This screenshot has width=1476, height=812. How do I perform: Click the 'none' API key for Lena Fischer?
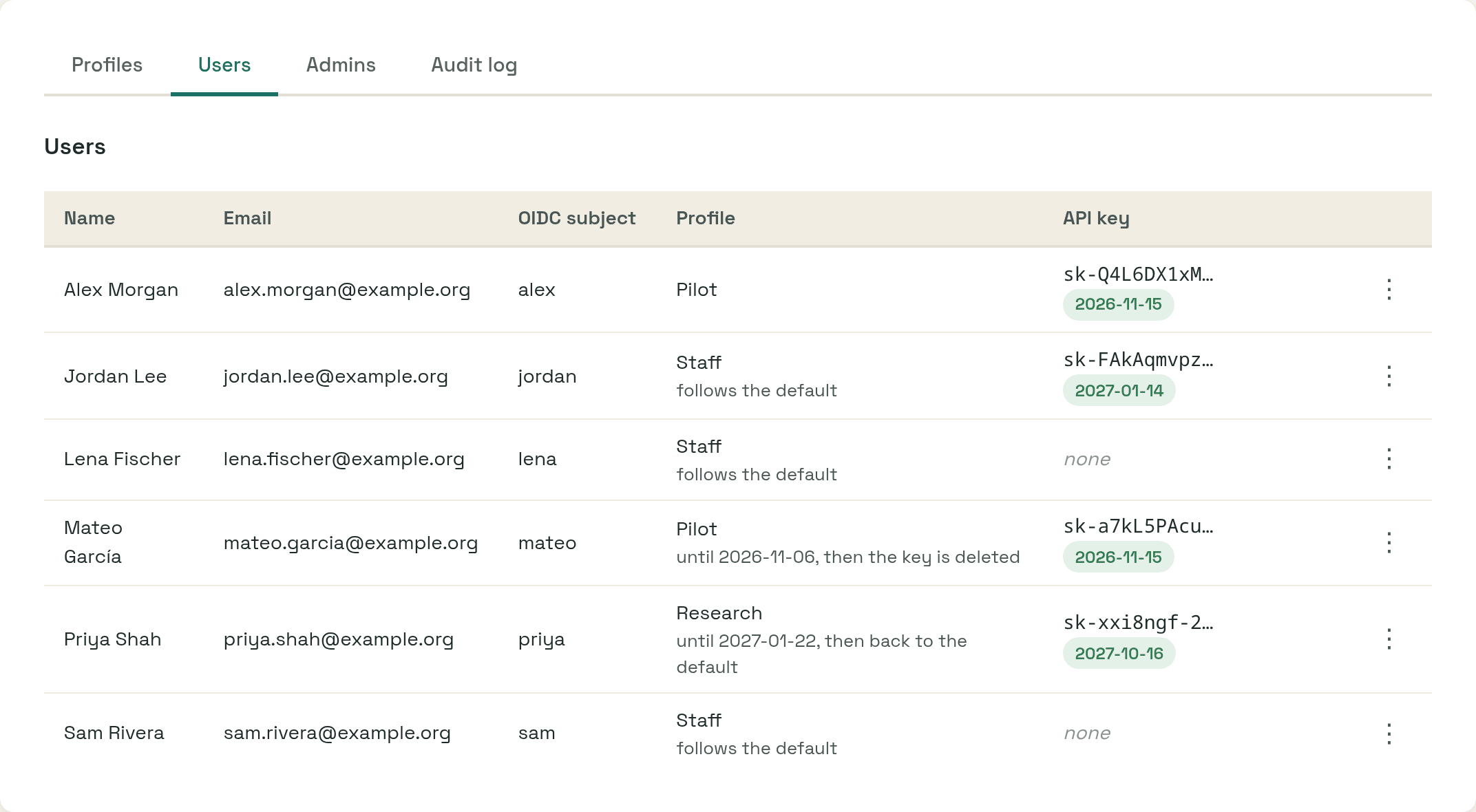coord(1087,459)
